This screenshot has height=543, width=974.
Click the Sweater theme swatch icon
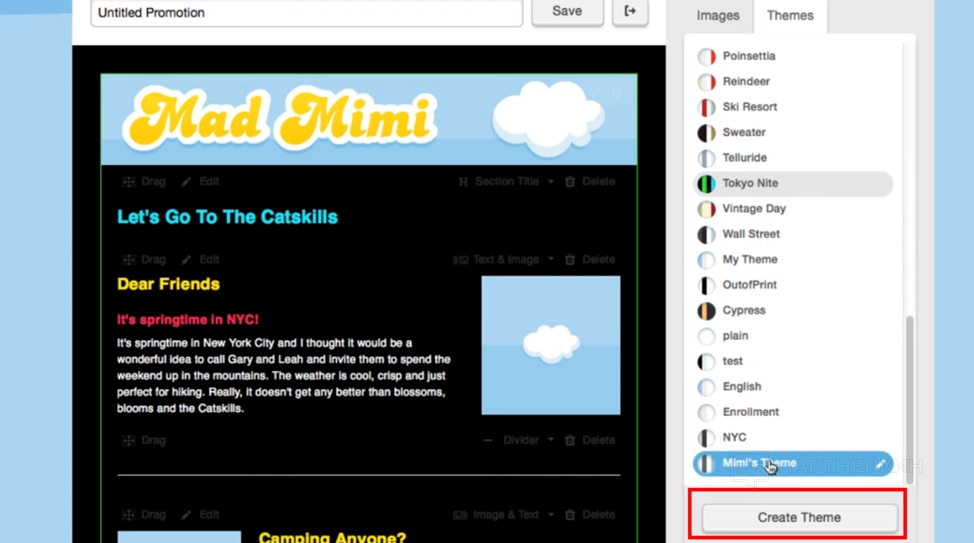coord(706,133)
